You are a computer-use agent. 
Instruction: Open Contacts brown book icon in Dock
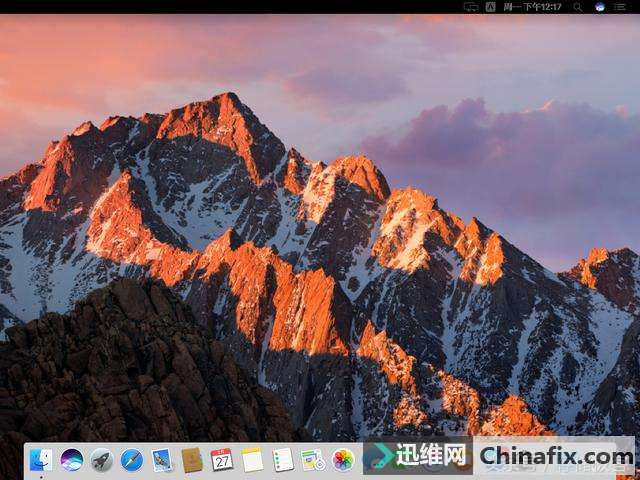pyautogui.click(x=192, y=460)
